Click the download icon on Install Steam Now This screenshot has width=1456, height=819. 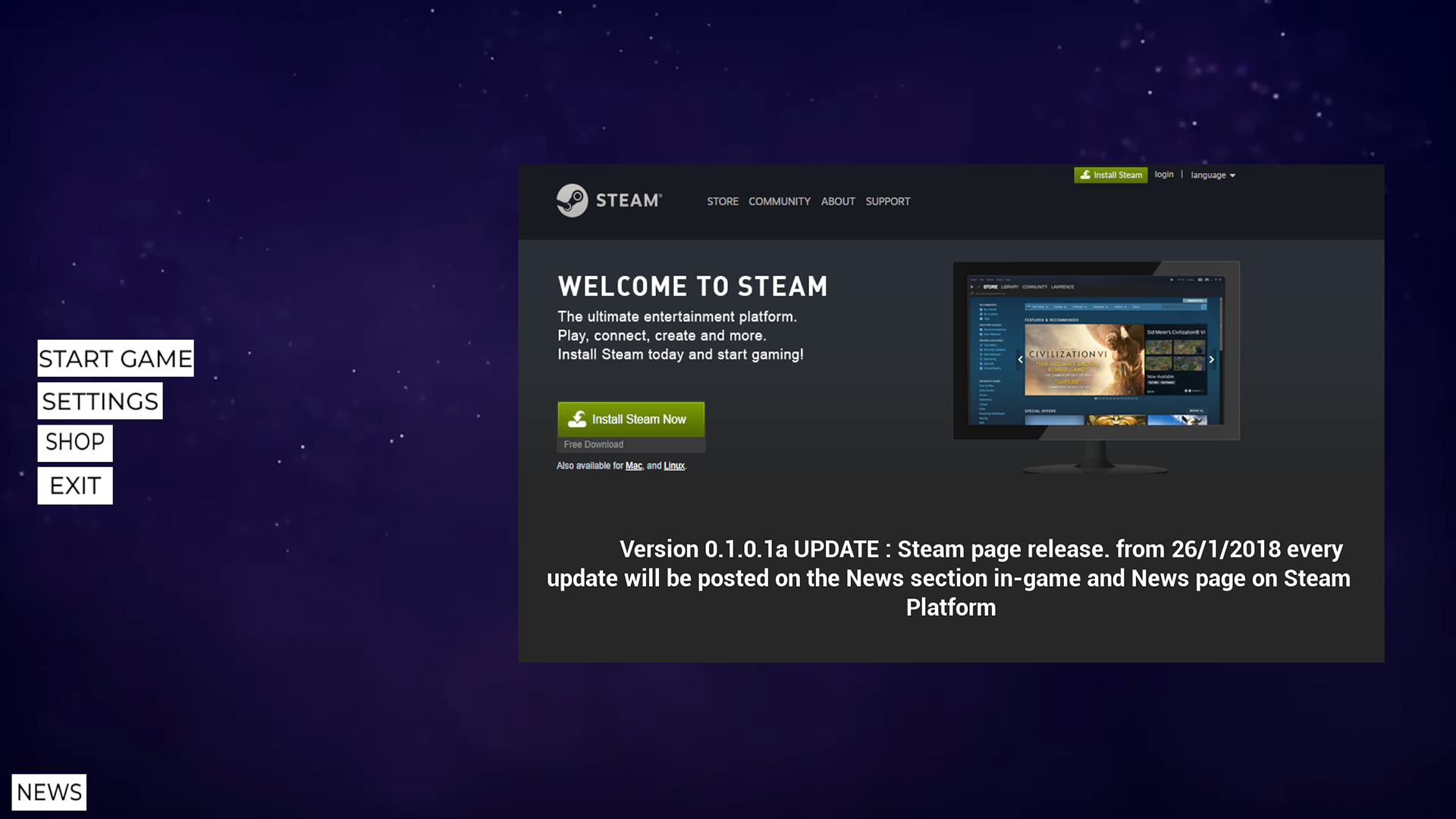pyautogui.click(x=577, y=419)
